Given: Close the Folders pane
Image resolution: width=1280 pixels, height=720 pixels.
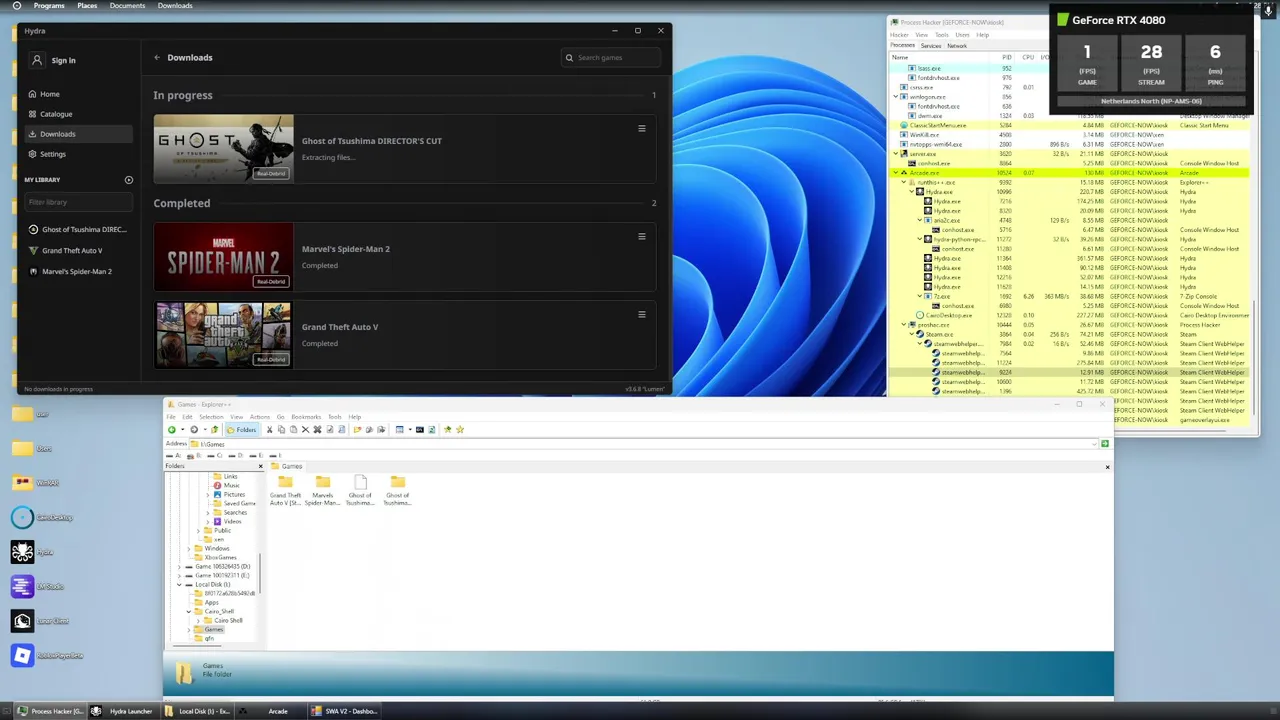Looking at the screenshot, I should [261, 466].
